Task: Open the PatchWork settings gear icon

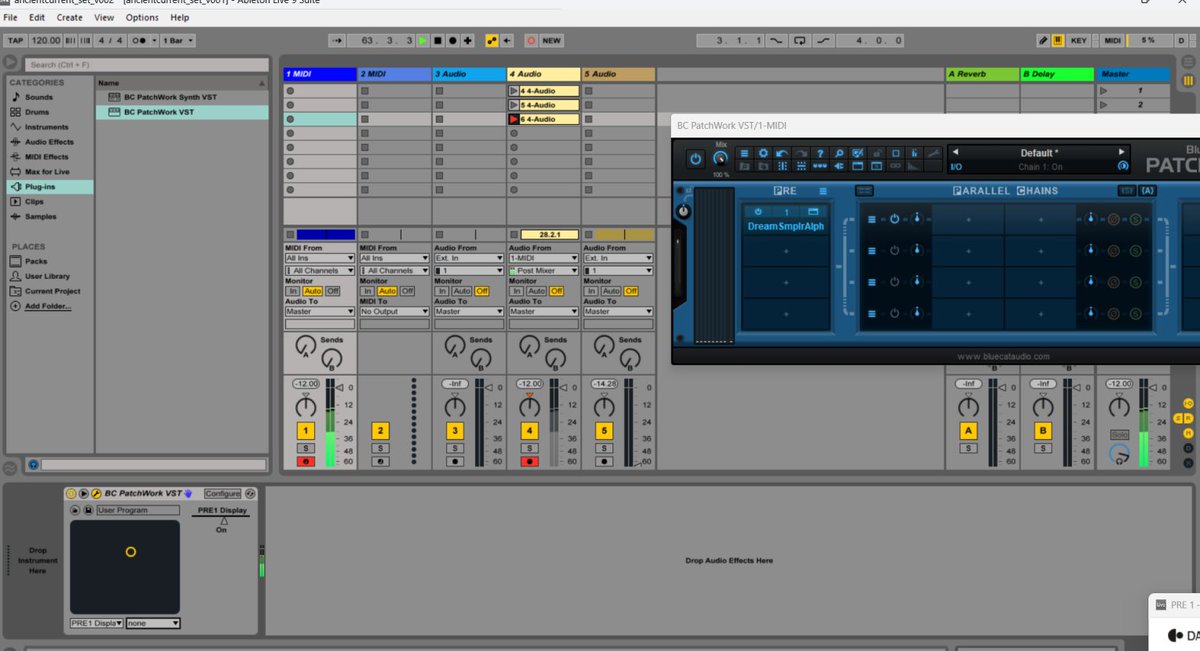Action: pos(763,153)
